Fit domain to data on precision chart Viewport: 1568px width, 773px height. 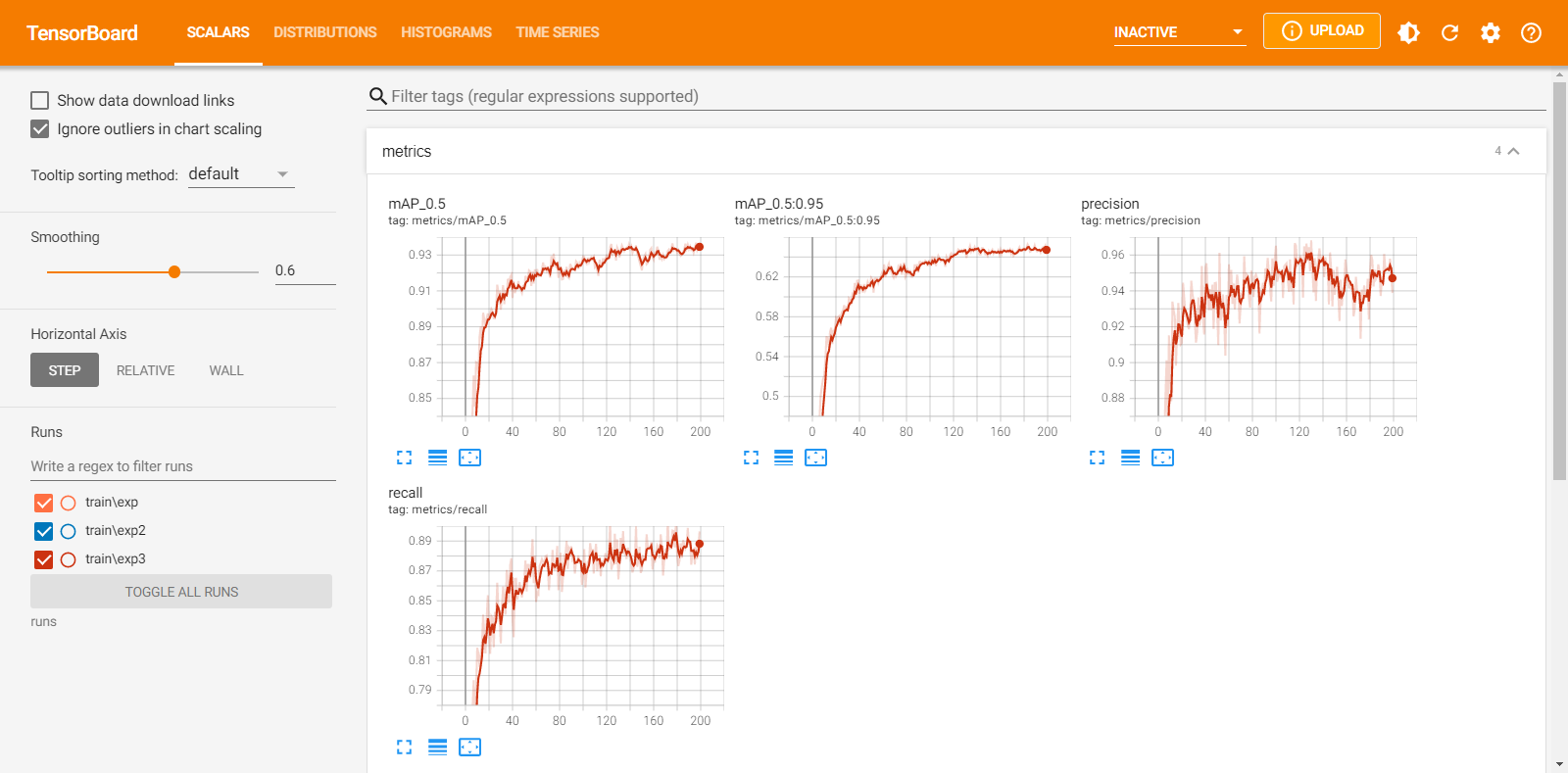coord(1162,458)
